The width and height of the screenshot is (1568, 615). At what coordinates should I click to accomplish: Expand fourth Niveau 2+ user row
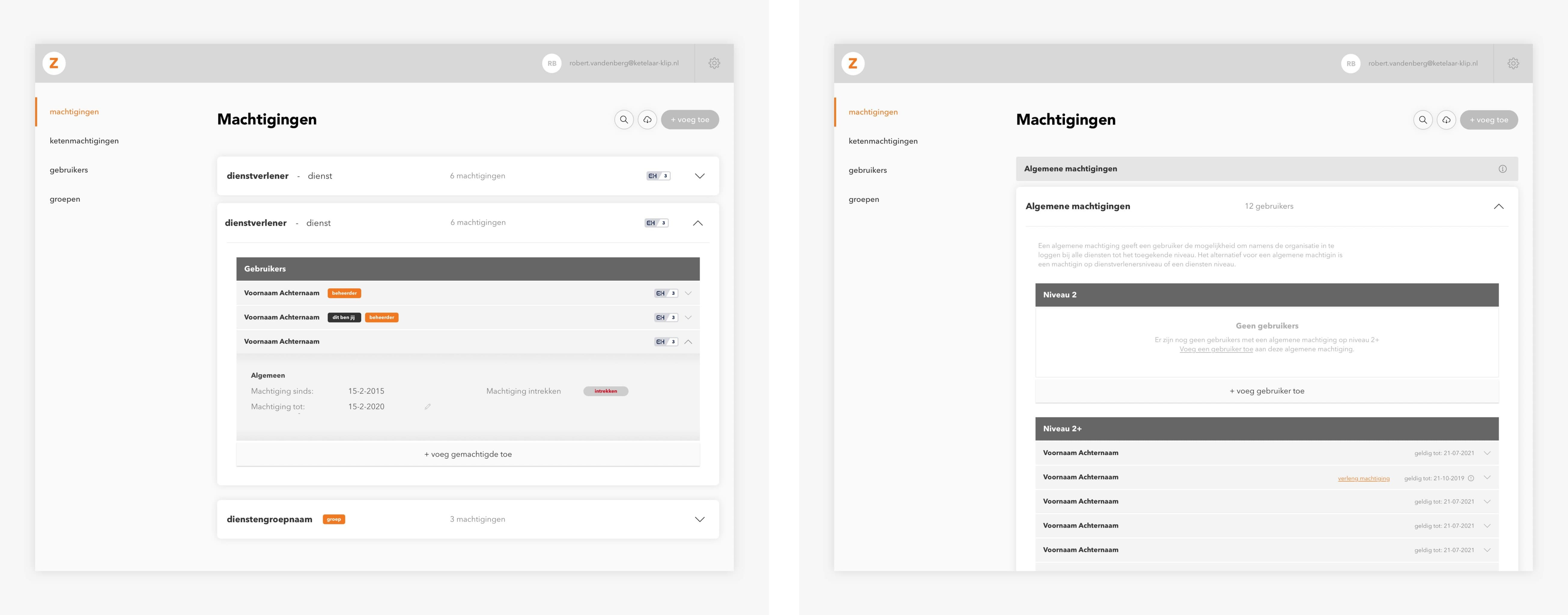tap(1487, 526)
